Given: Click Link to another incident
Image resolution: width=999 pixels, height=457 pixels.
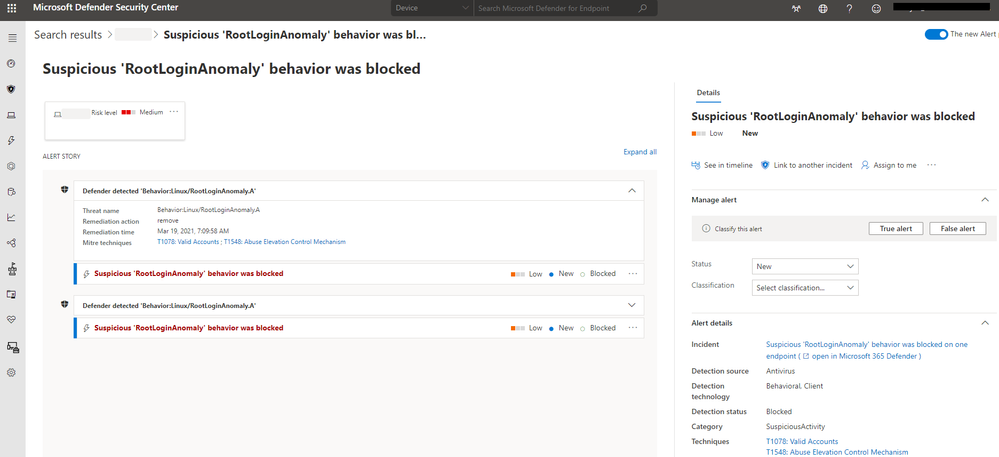Looking at the screenshot, I should (807, 165).
